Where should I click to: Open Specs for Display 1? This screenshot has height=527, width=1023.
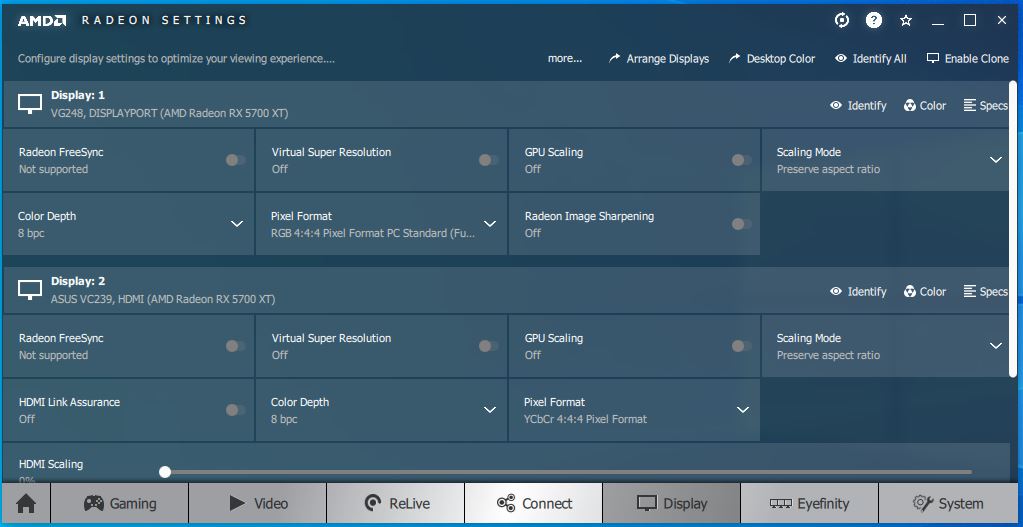point(985,106)
